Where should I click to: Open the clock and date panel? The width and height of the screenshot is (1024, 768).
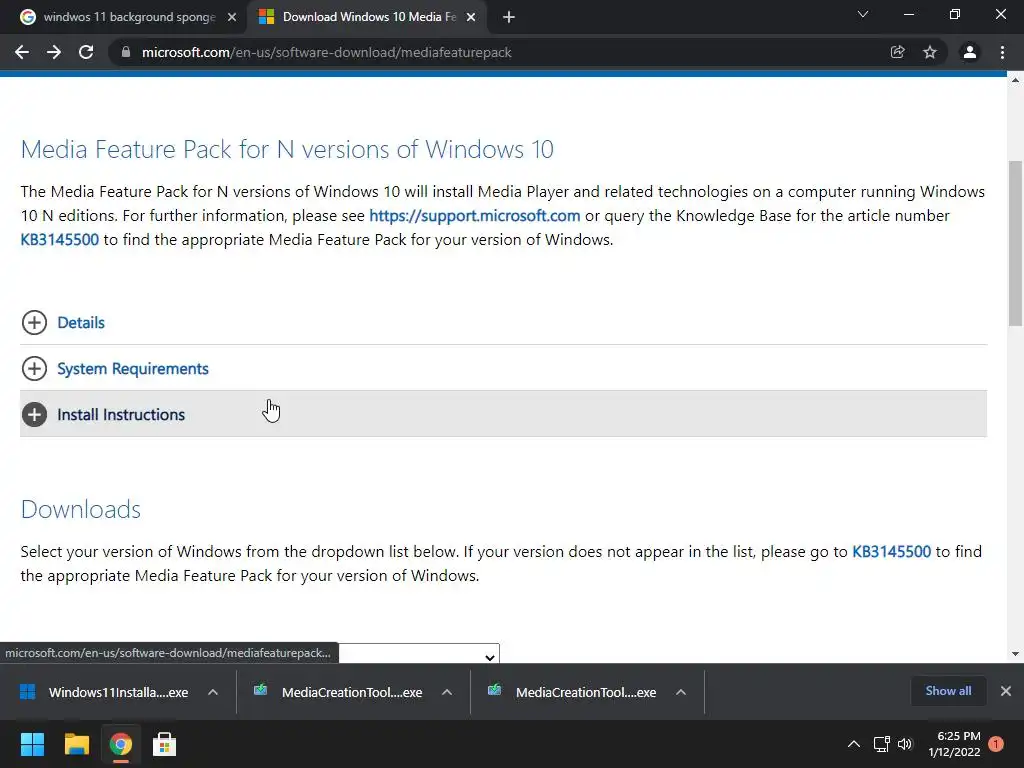(x=954, y=744)
